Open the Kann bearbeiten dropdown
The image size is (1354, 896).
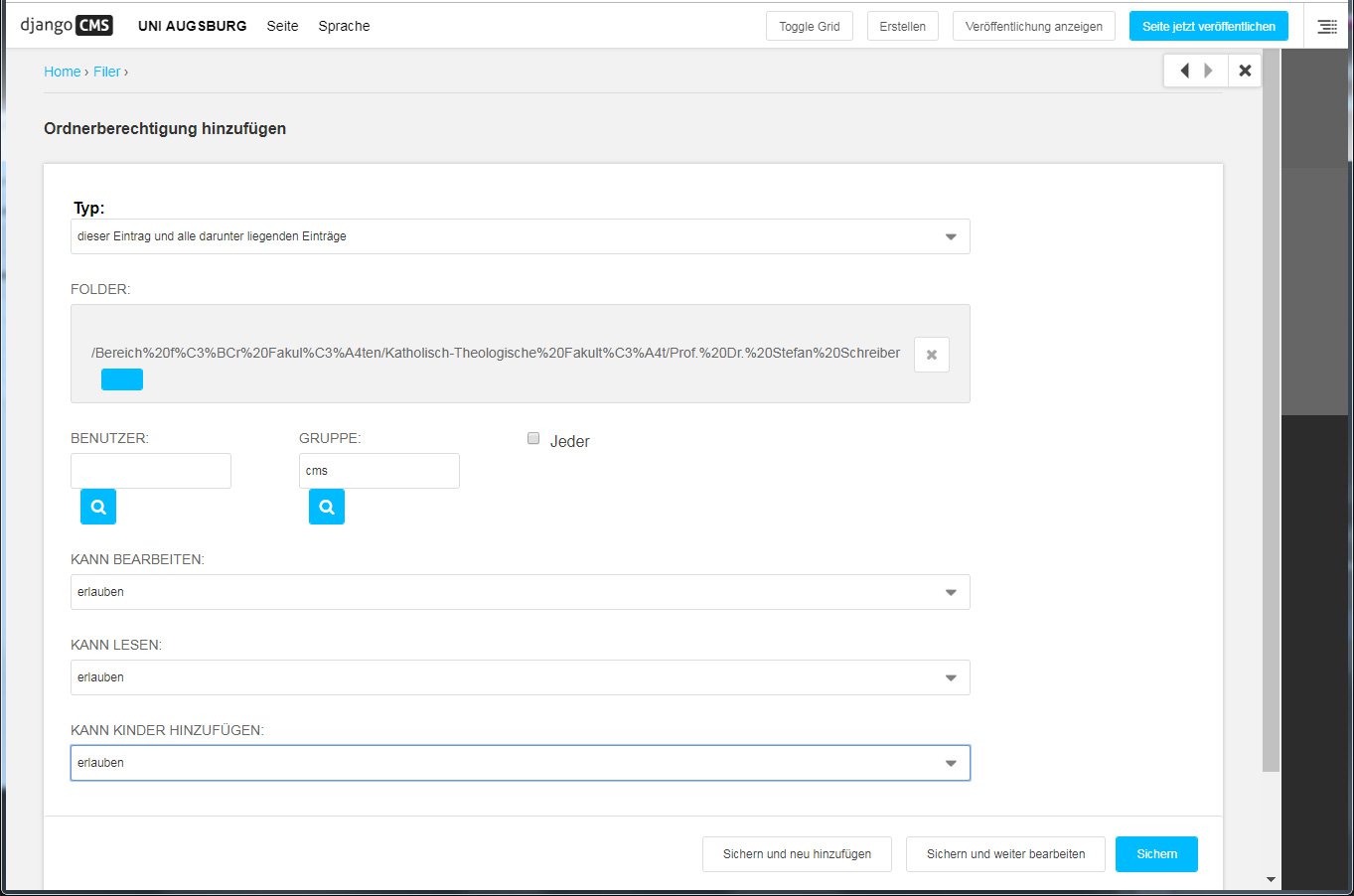click(521, 592)
